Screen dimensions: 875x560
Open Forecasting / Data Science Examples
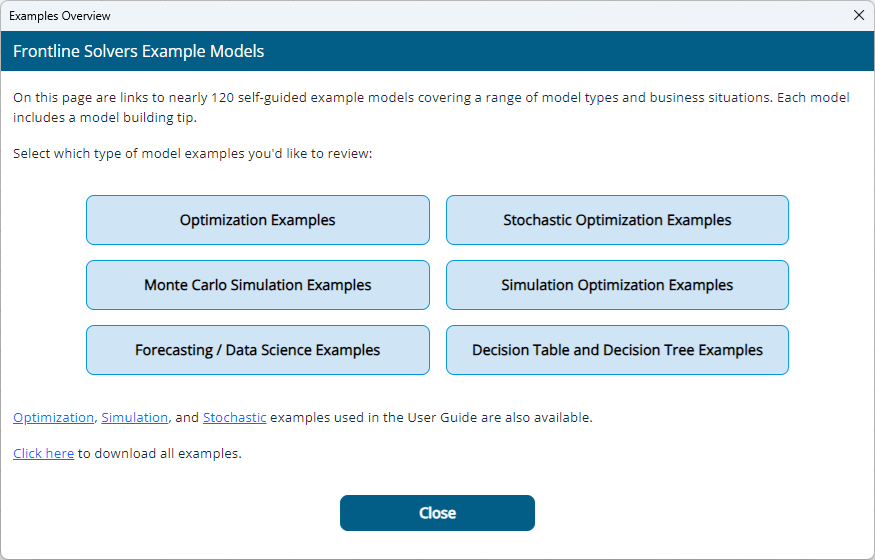click(257, 350)
